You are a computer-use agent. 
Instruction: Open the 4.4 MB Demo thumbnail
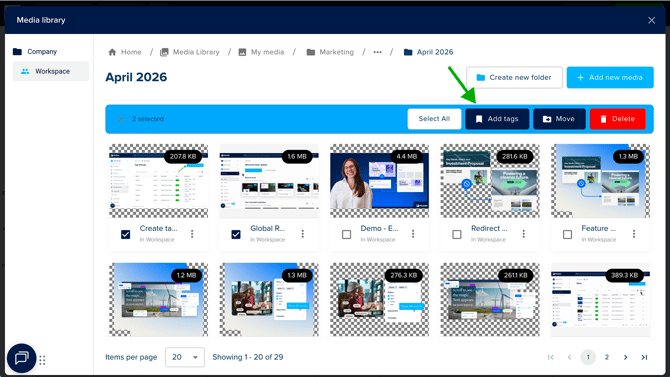coord(379,181)
